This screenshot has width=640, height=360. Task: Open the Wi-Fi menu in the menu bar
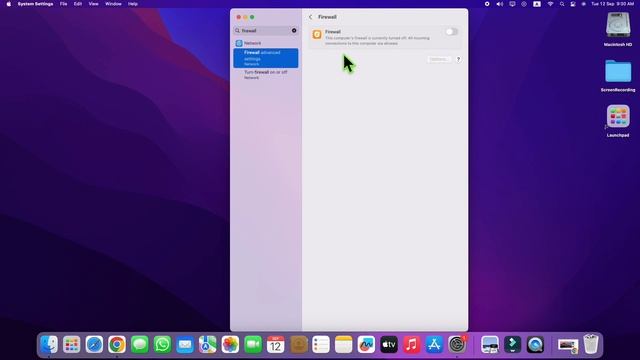click(x=550, y=4)
